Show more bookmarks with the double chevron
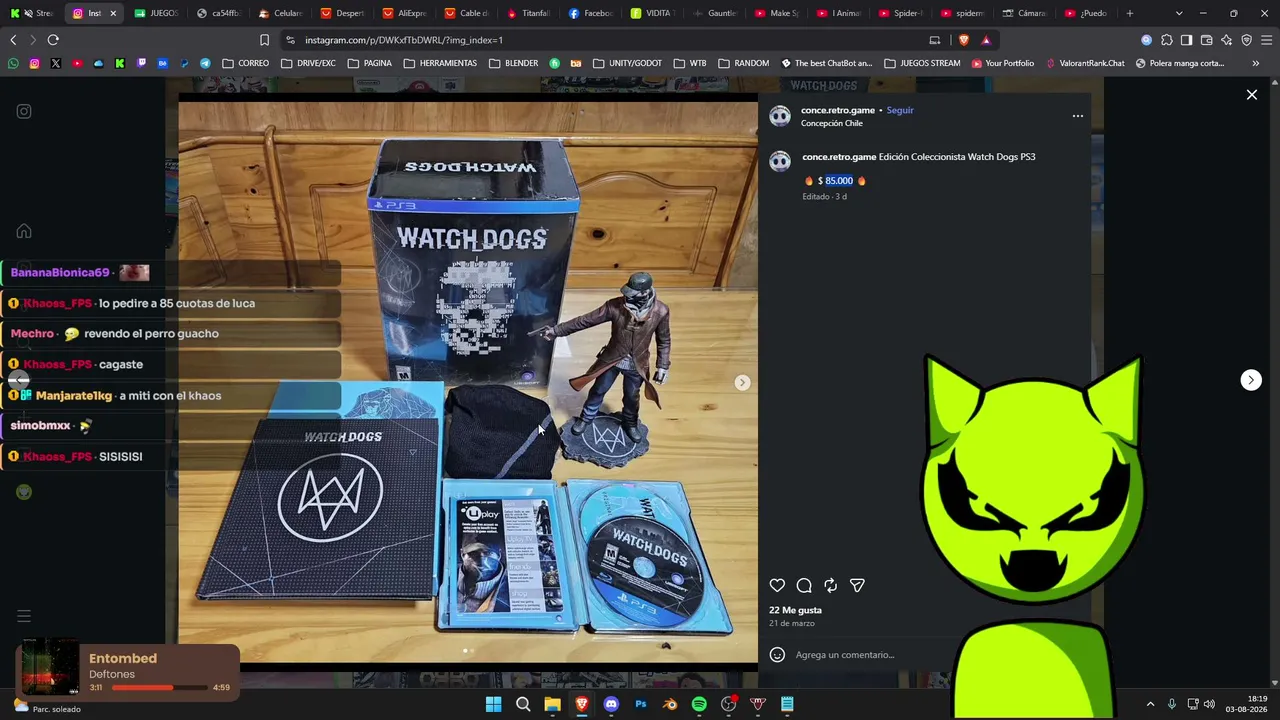 [1256, 63]
